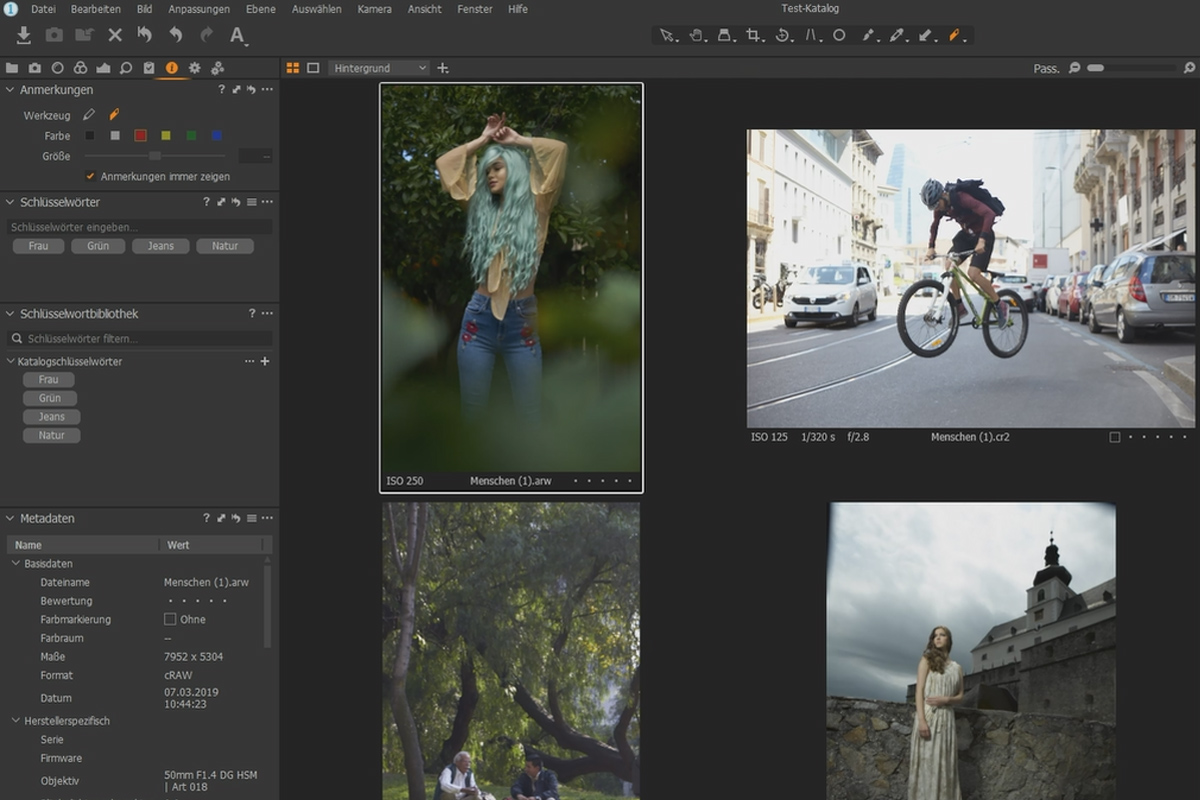Select the crop tool
This screenshot has width=1200, height=800.
(755, 35)
